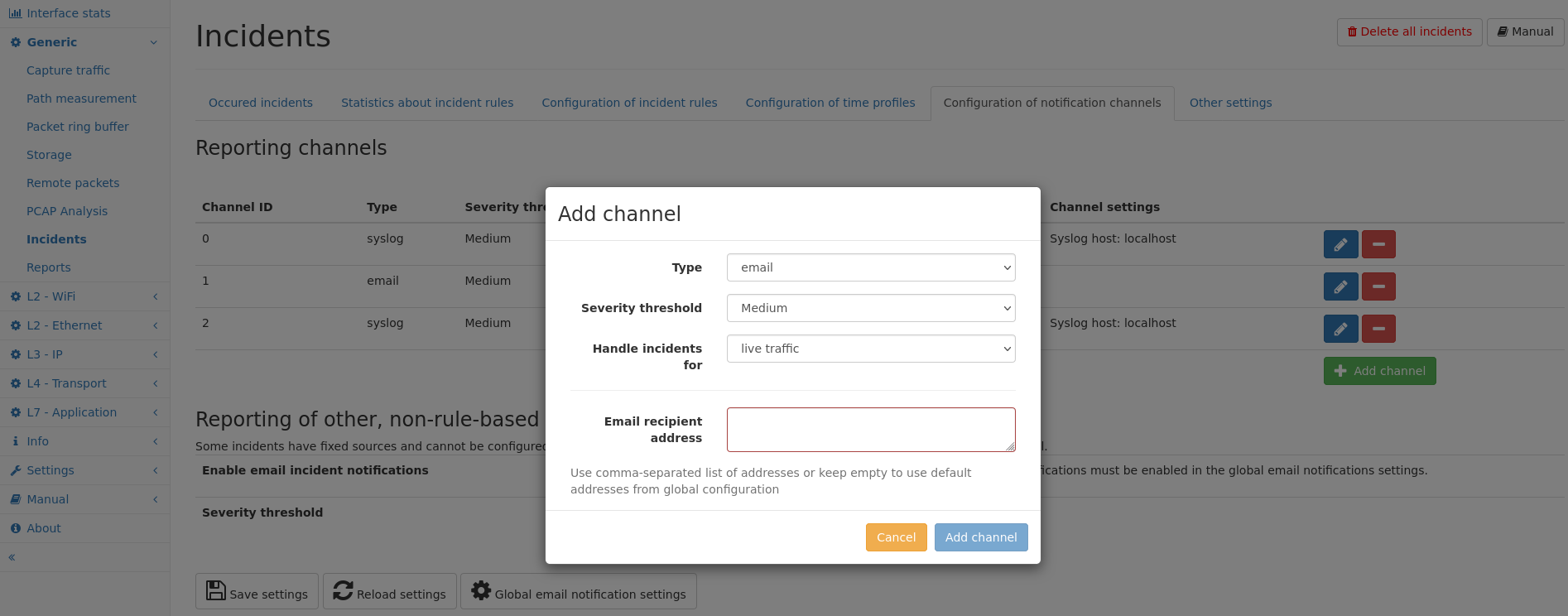The height and width of the screenshot is (616, 1568).
Task: Click the edit pencil icon for channel 1
Action: pyautogui.click(x=1340, y=286)
